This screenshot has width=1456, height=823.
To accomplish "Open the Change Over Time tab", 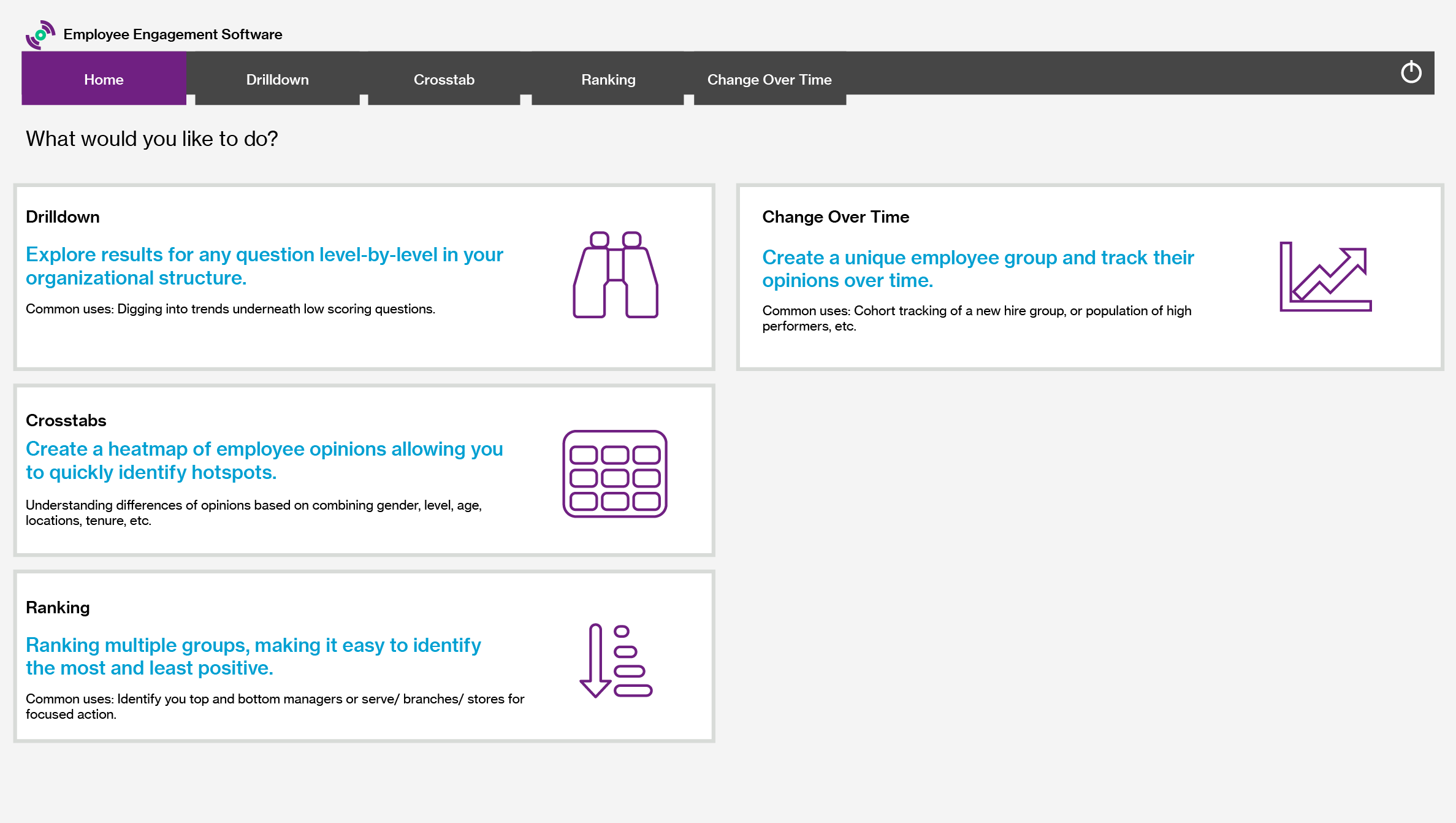I will [769, 79].
